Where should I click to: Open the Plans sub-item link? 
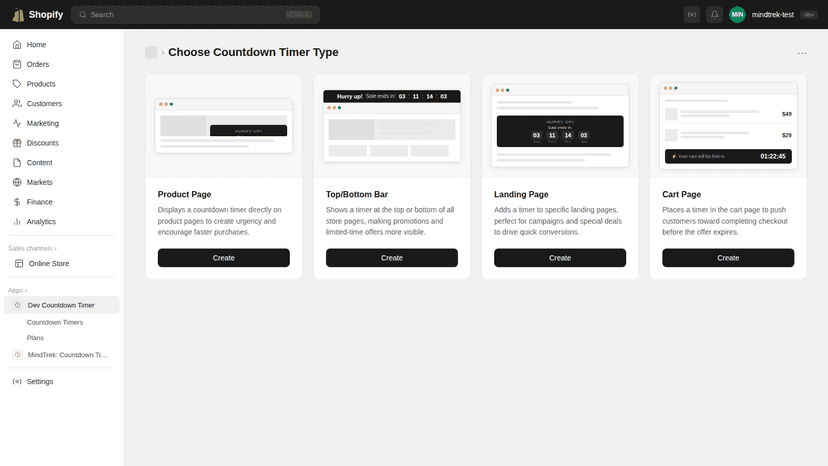[35, 338]
